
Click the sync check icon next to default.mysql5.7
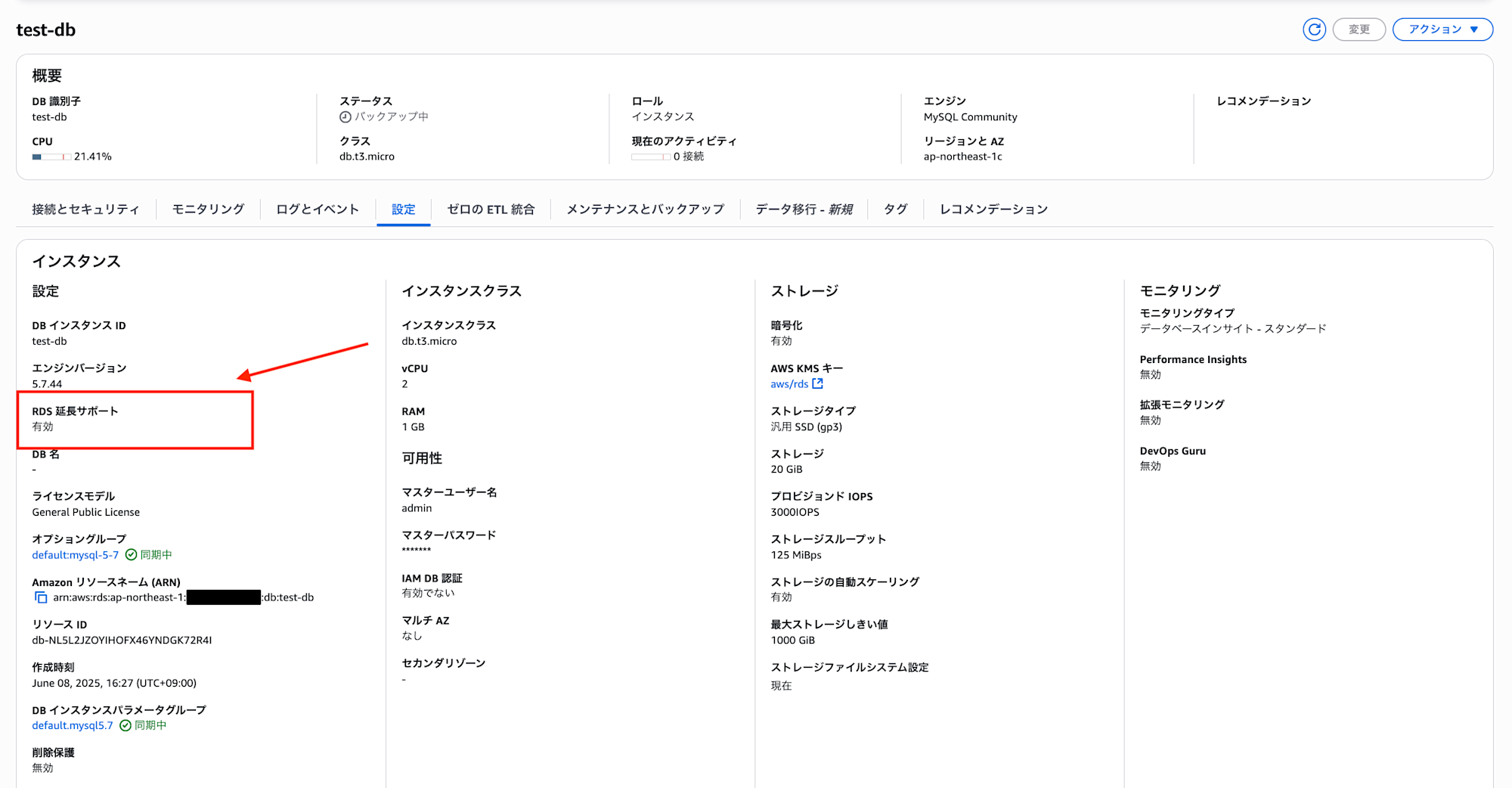coord(125,725)
